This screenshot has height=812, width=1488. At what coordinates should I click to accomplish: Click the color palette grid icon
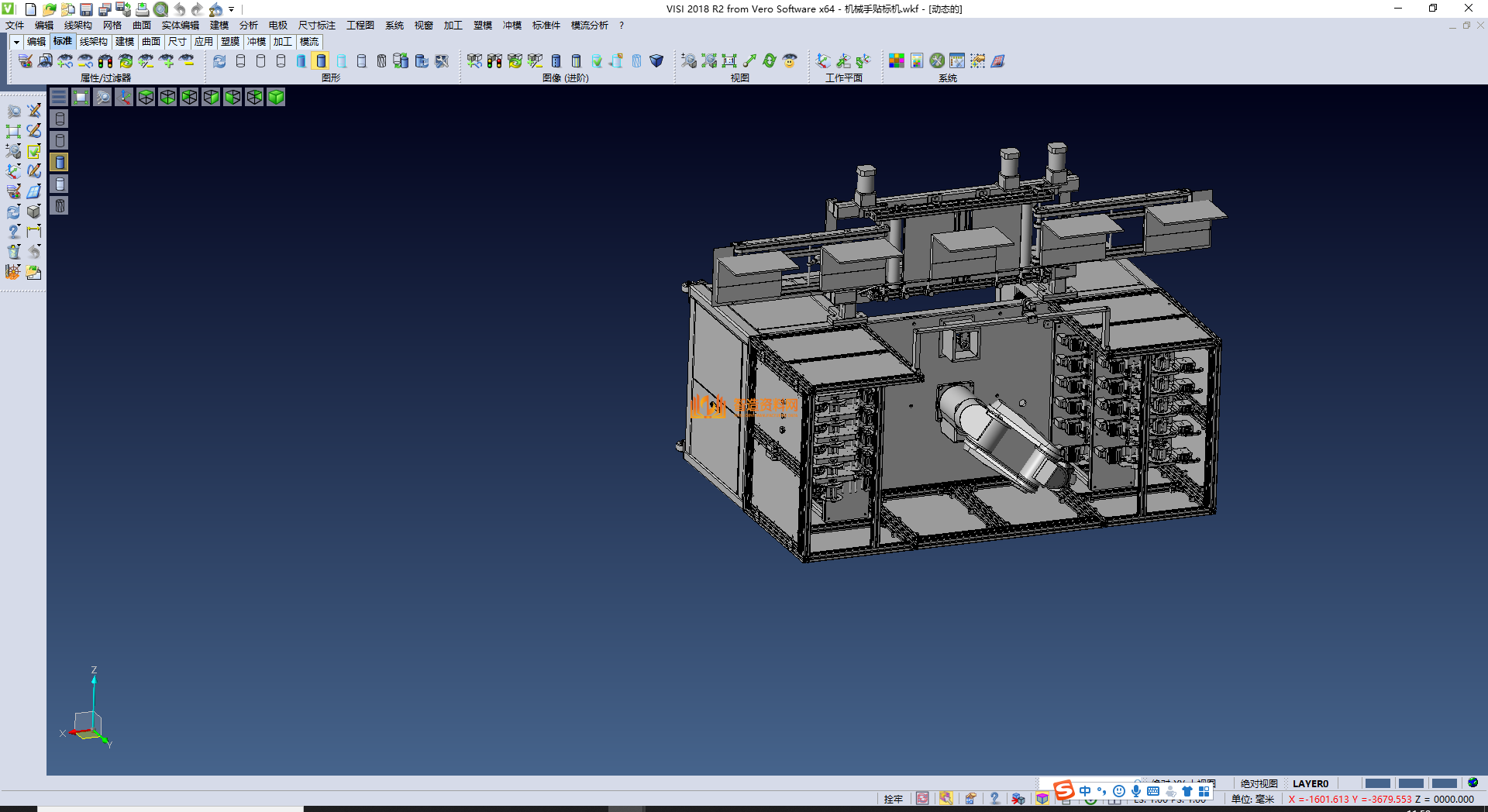(896, 60)
